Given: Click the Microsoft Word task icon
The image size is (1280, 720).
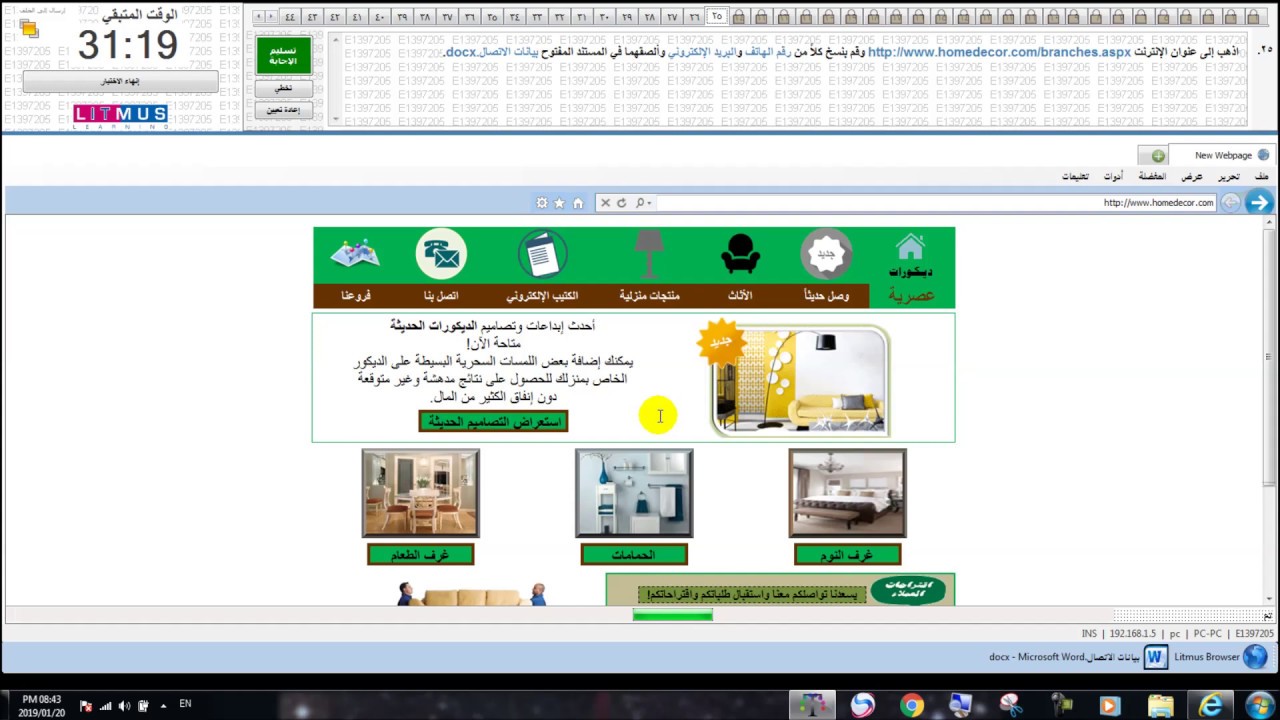Looking at the screenshot, I should click(1155, 657).
